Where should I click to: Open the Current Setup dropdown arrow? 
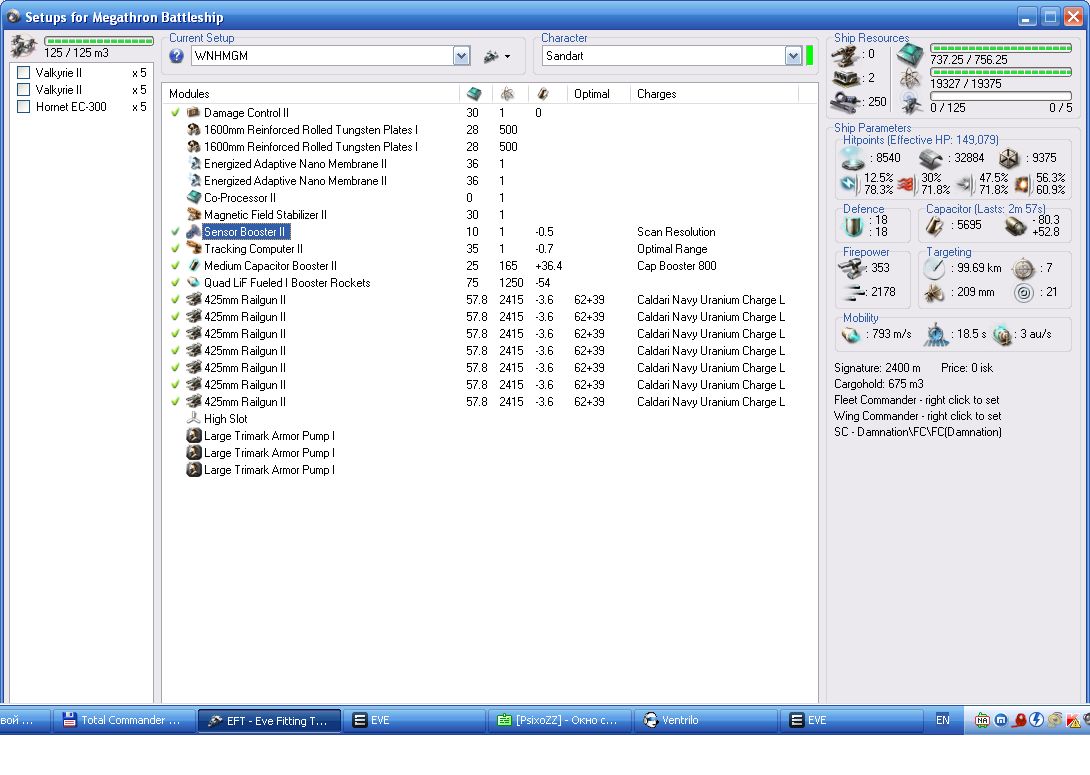[462, 56]
